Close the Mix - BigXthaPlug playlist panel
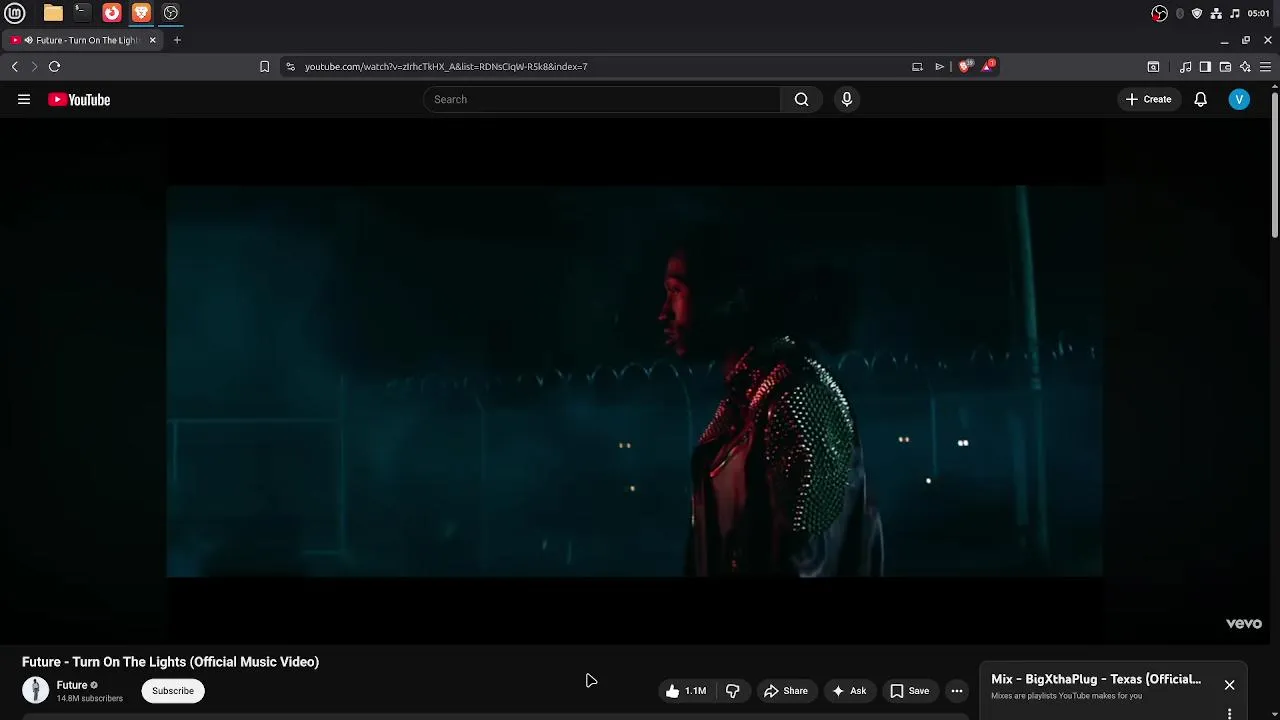Screen dimensions: 1280x720 [1229, 685]
